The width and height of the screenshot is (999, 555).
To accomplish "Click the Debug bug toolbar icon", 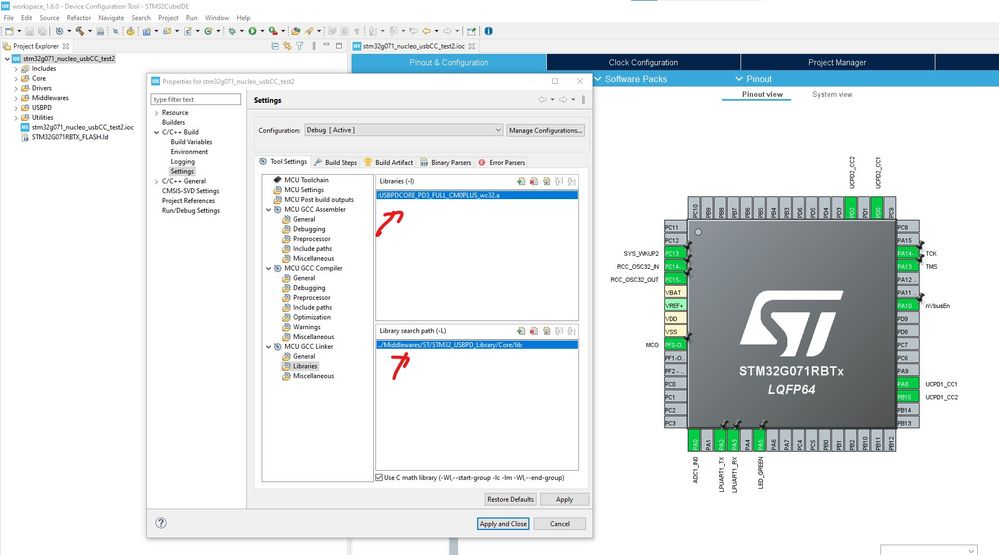I will [232, 31].
